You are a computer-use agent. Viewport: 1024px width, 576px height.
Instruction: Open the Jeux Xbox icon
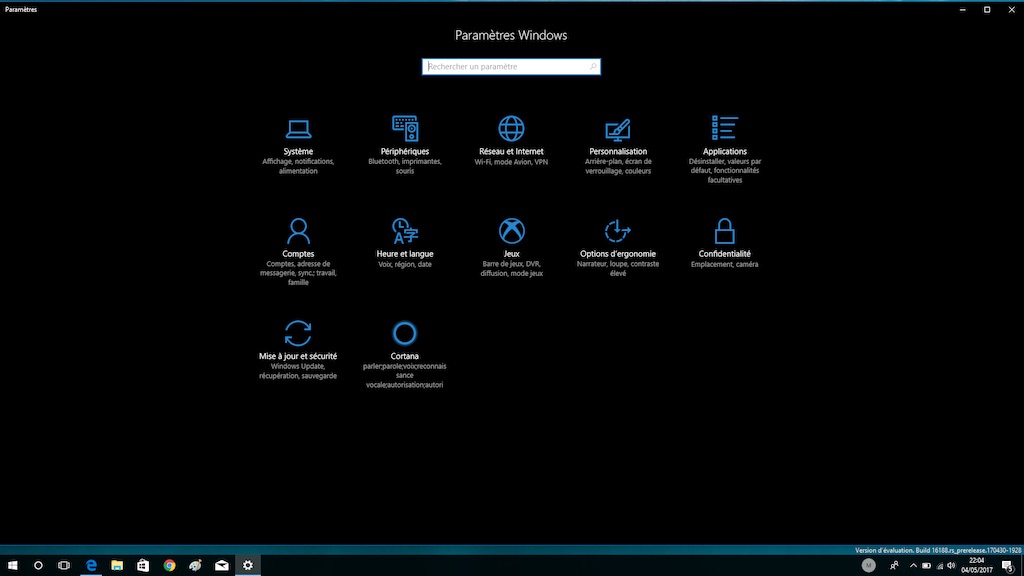[x=511, y=232]
